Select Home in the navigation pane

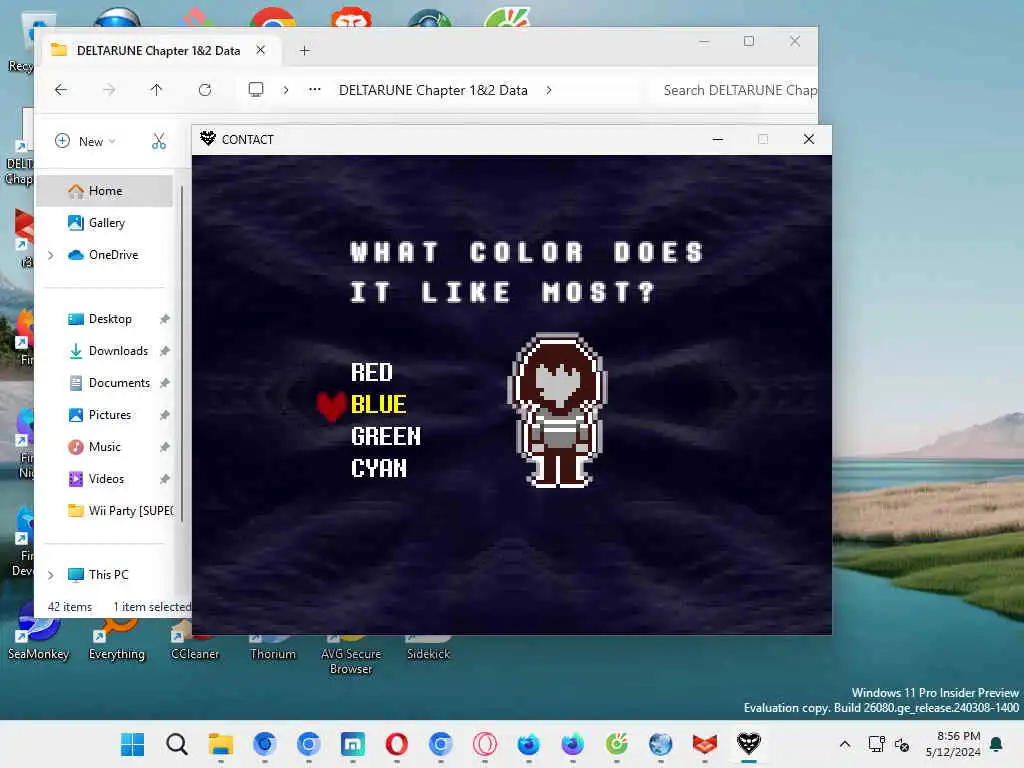104,191
